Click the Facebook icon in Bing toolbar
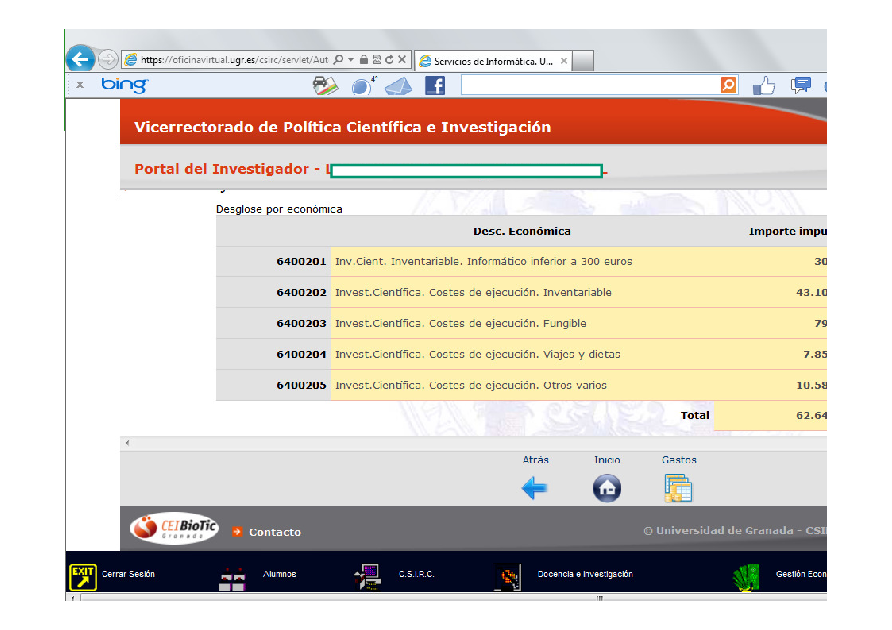Viewport: 892px width, 630px height. (435, 86)
